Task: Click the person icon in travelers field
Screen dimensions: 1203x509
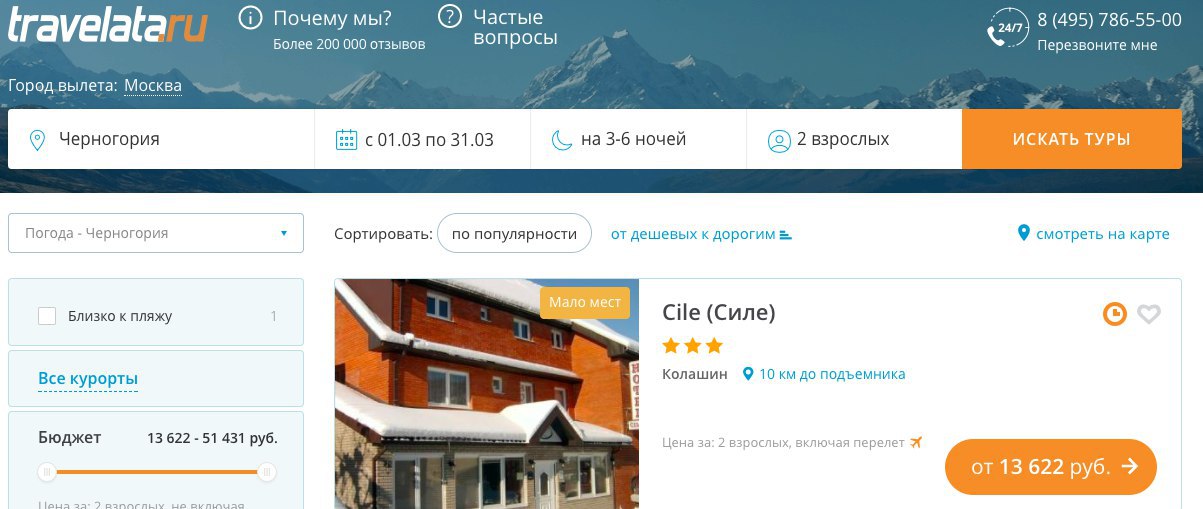Action: point(779,140)
